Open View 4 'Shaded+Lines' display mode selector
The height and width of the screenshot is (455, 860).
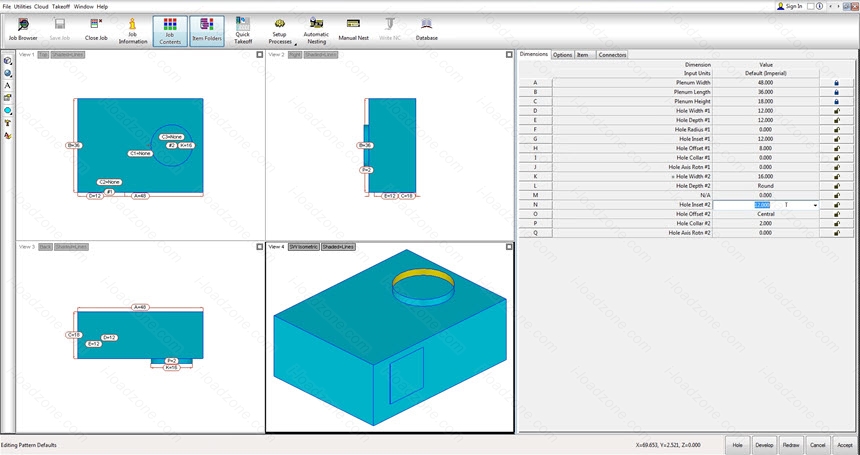[338, 247]
